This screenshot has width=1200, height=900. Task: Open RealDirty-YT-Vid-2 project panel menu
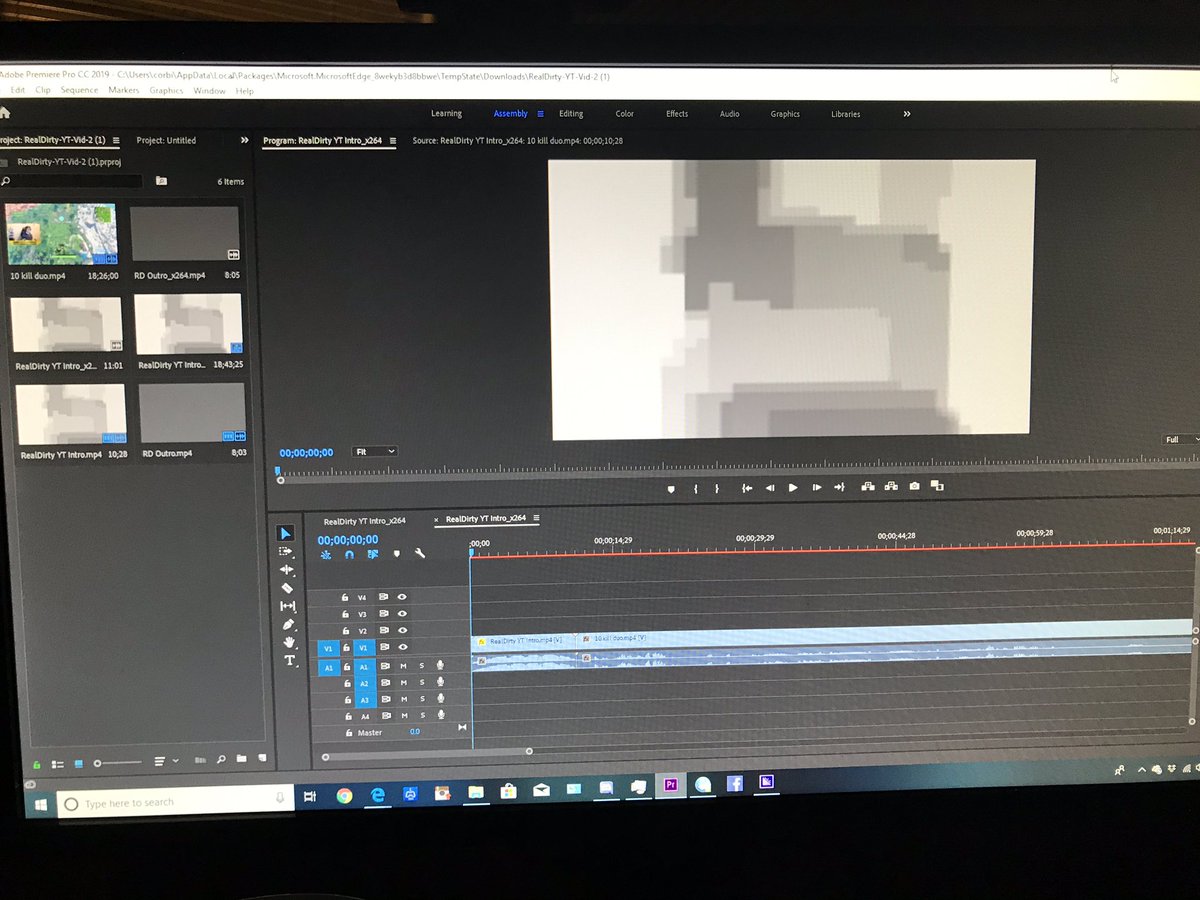pos(116,141)
